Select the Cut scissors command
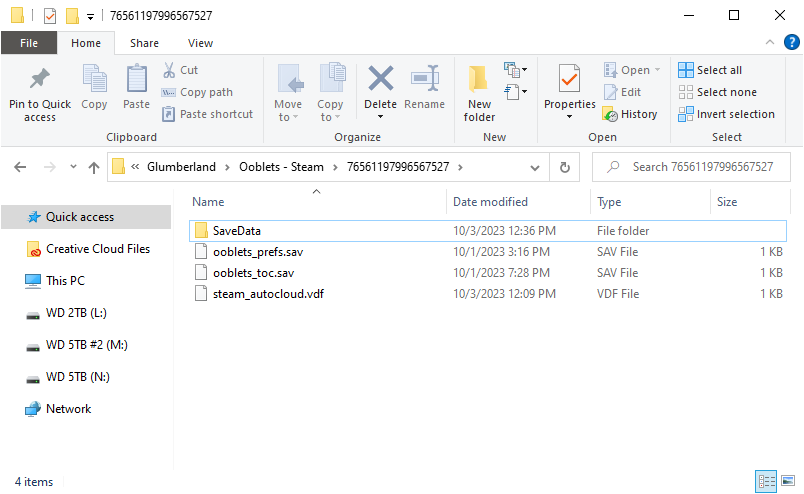 181,70
